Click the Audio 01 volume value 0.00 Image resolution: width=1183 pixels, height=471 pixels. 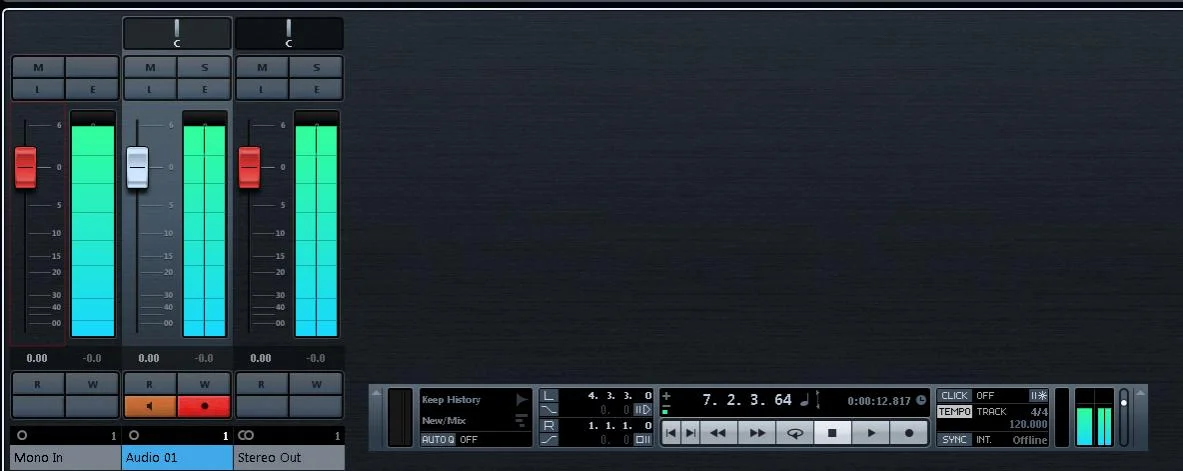(x=149, y=359)
